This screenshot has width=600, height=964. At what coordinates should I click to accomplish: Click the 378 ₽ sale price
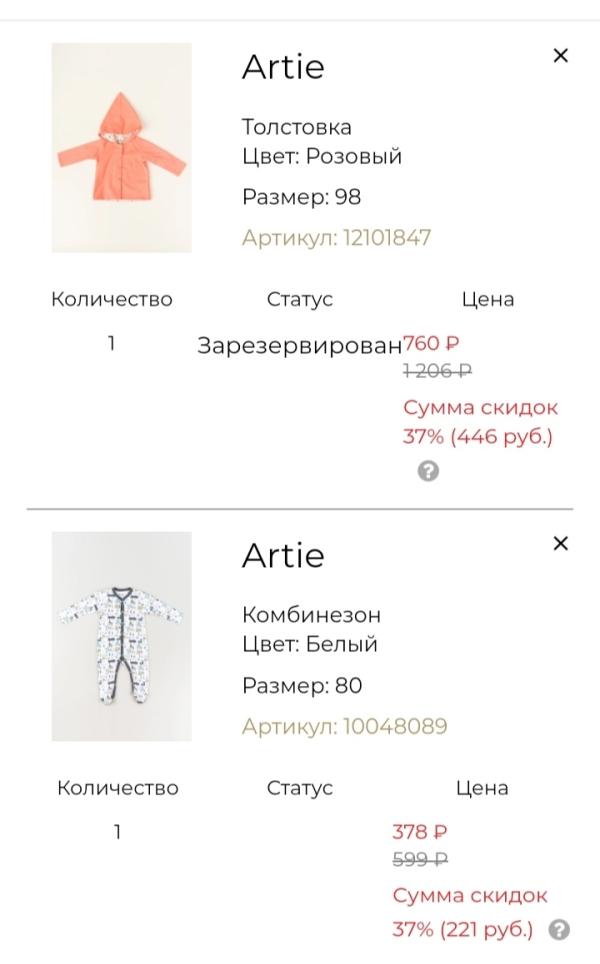pyautogui.click(x=419, y=832)
